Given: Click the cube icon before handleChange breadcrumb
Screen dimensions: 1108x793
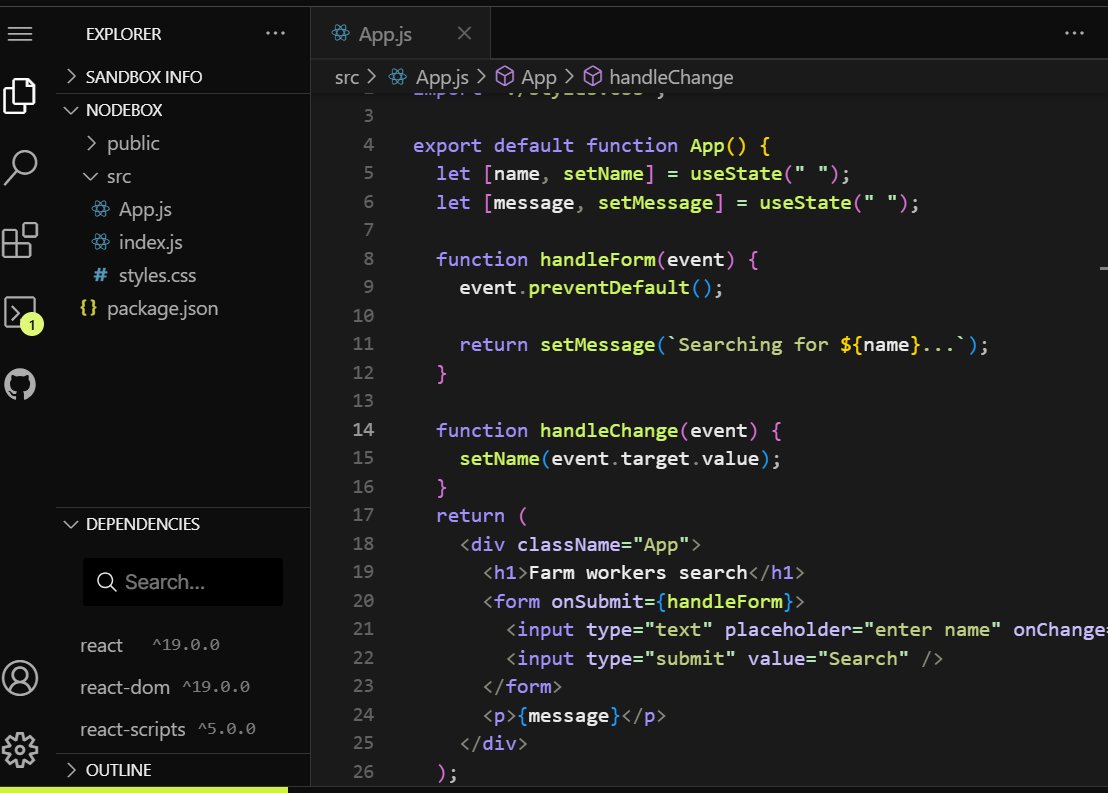Looking at the screenshot, I should [x=593, y=76].
